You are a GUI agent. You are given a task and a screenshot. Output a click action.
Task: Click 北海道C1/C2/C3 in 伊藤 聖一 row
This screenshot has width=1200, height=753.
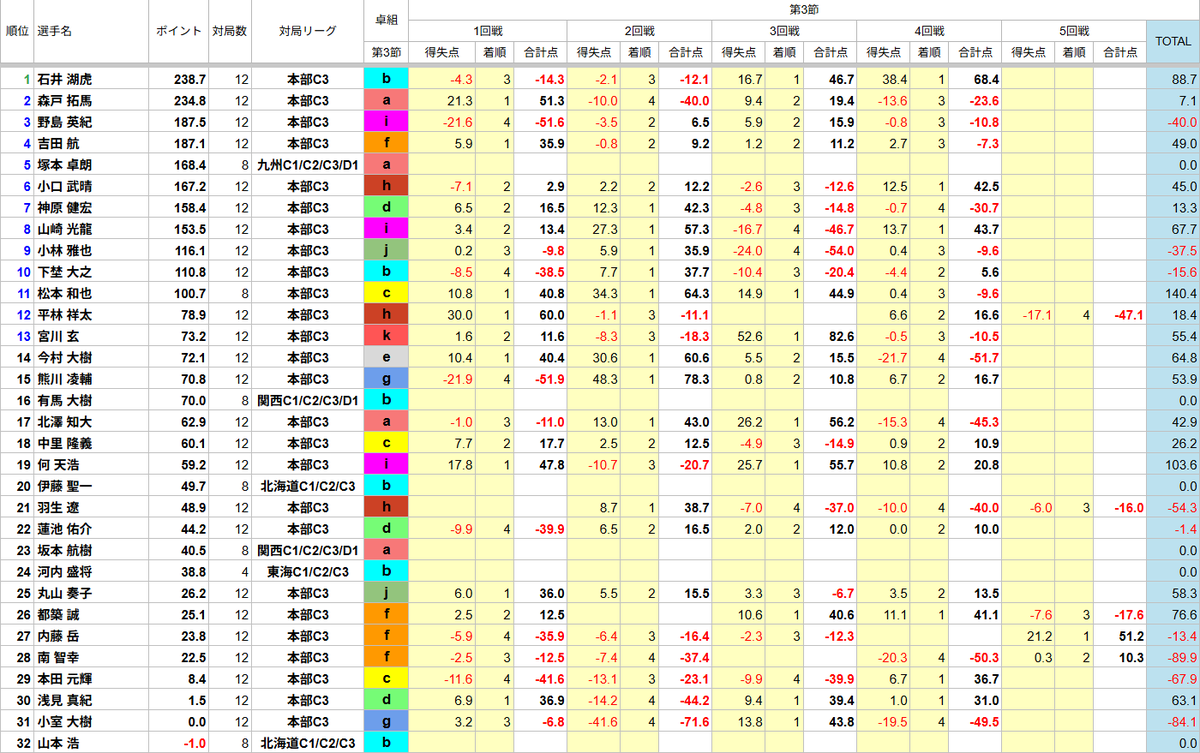[306, 486]
